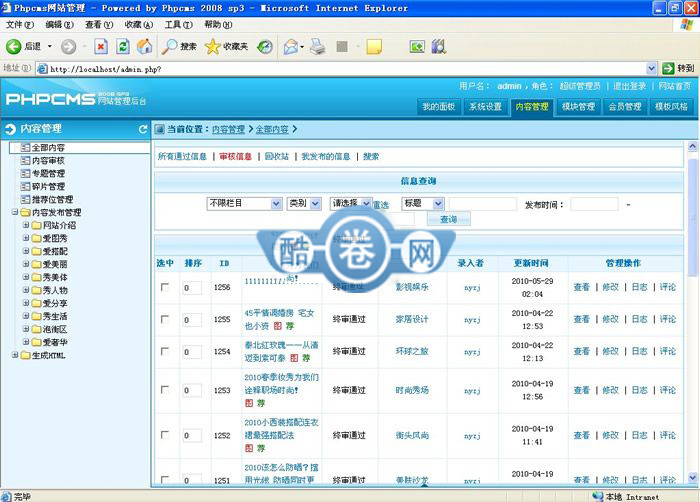700x502 pixels.
Task: Tick the checkbox for row ID 1251
Action: pyautogui.click(x=165, y=480)
